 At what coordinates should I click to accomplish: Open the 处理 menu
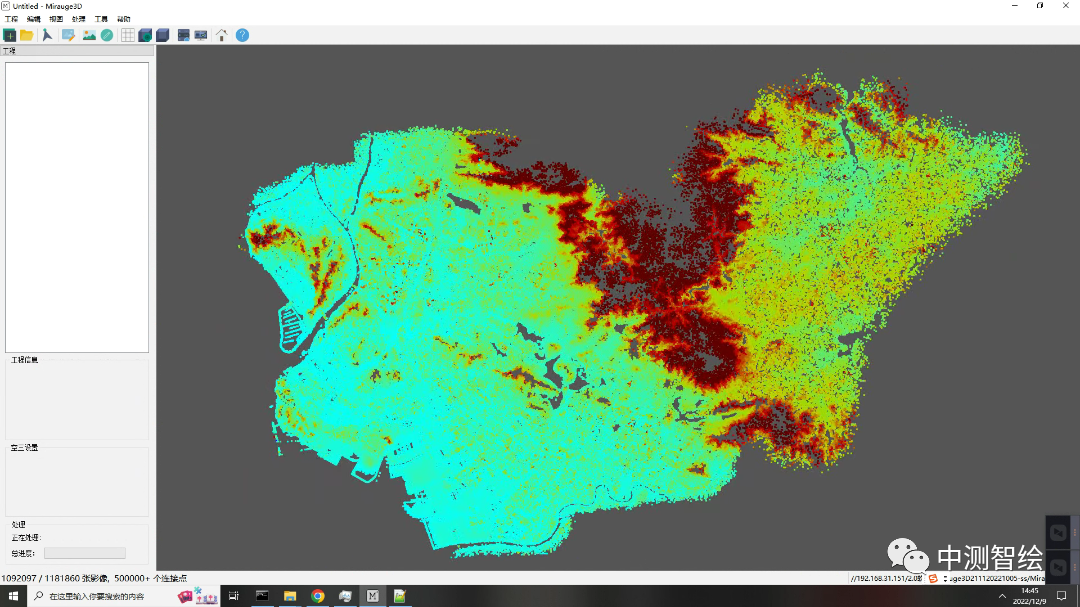[79, 19]
